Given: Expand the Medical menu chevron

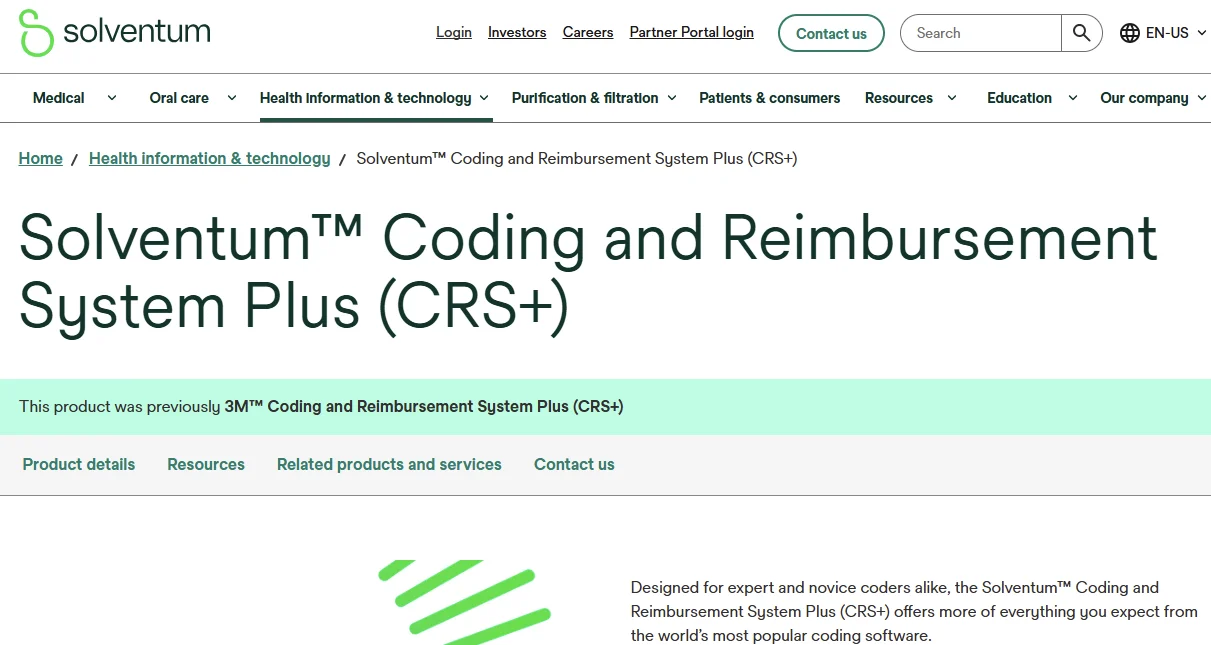Looking at the screenshot, I should pyautogui.click(x=112, y=98).
